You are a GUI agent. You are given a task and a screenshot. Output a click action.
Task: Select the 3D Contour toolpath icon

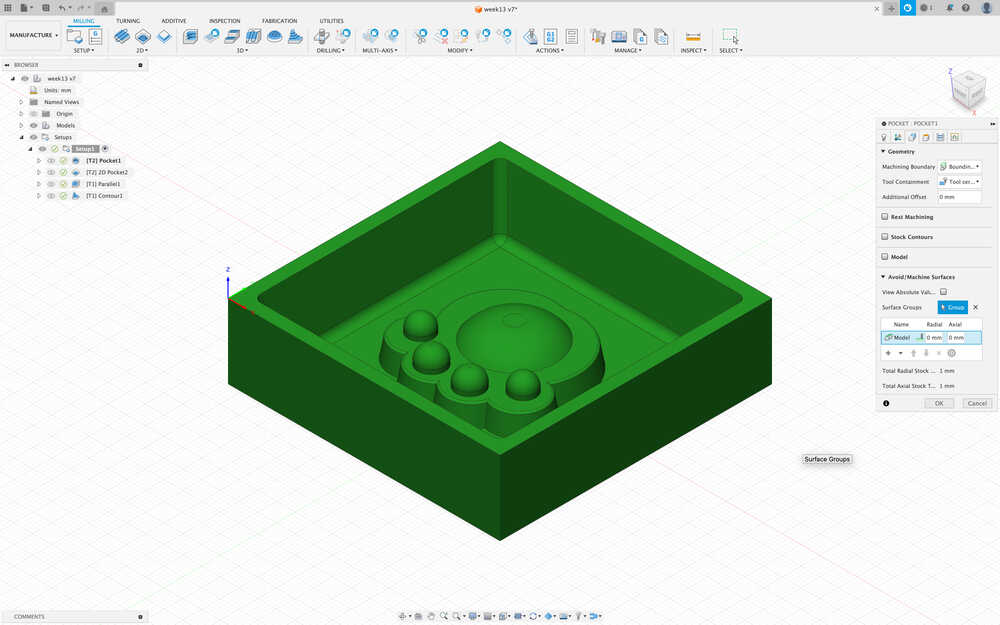click(295, 36)
